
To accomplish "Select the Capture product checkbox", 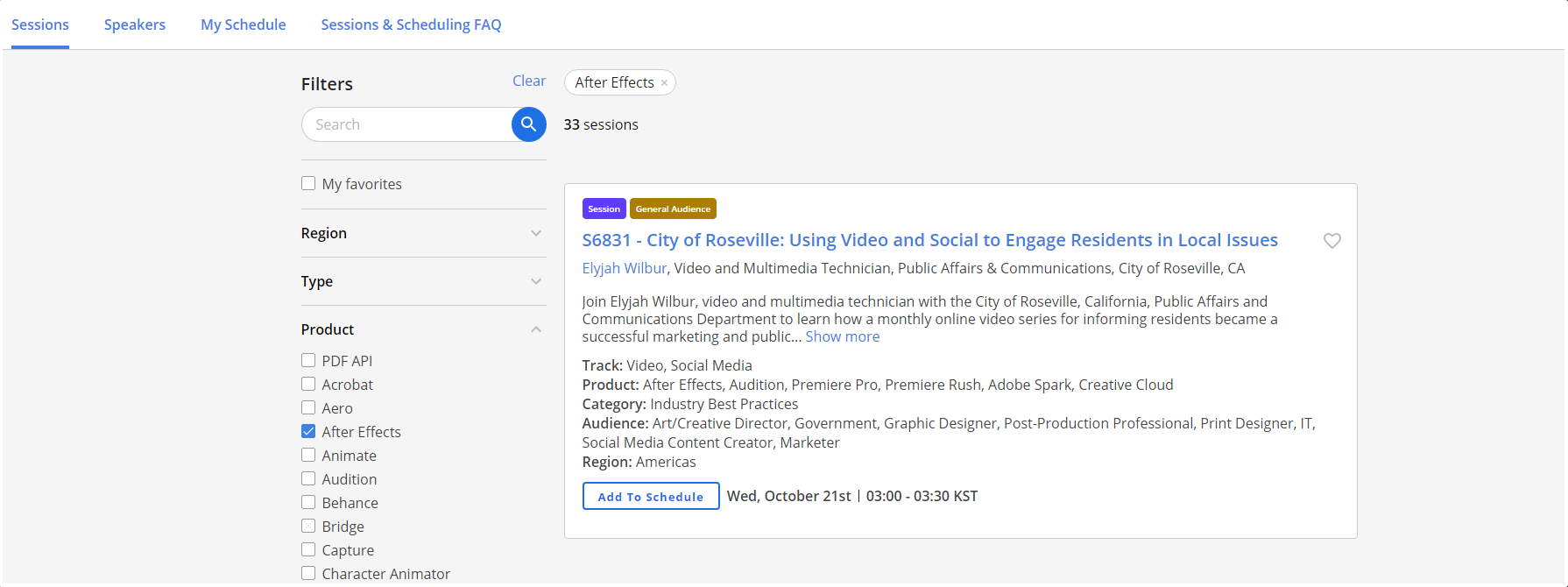I will point(308,549).
